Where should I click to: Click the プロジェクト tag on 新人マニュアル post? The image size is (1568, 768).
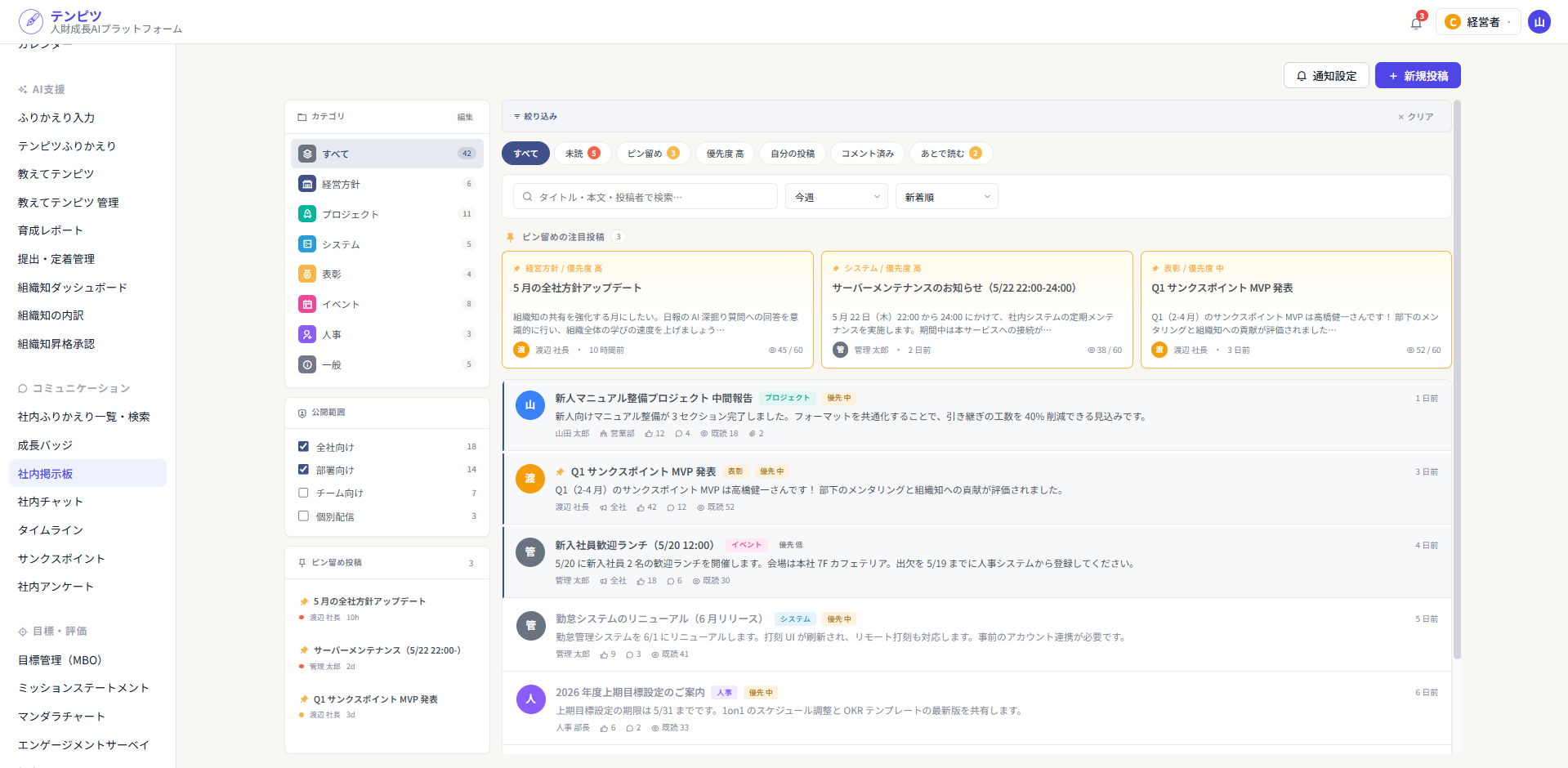[787, 398]
